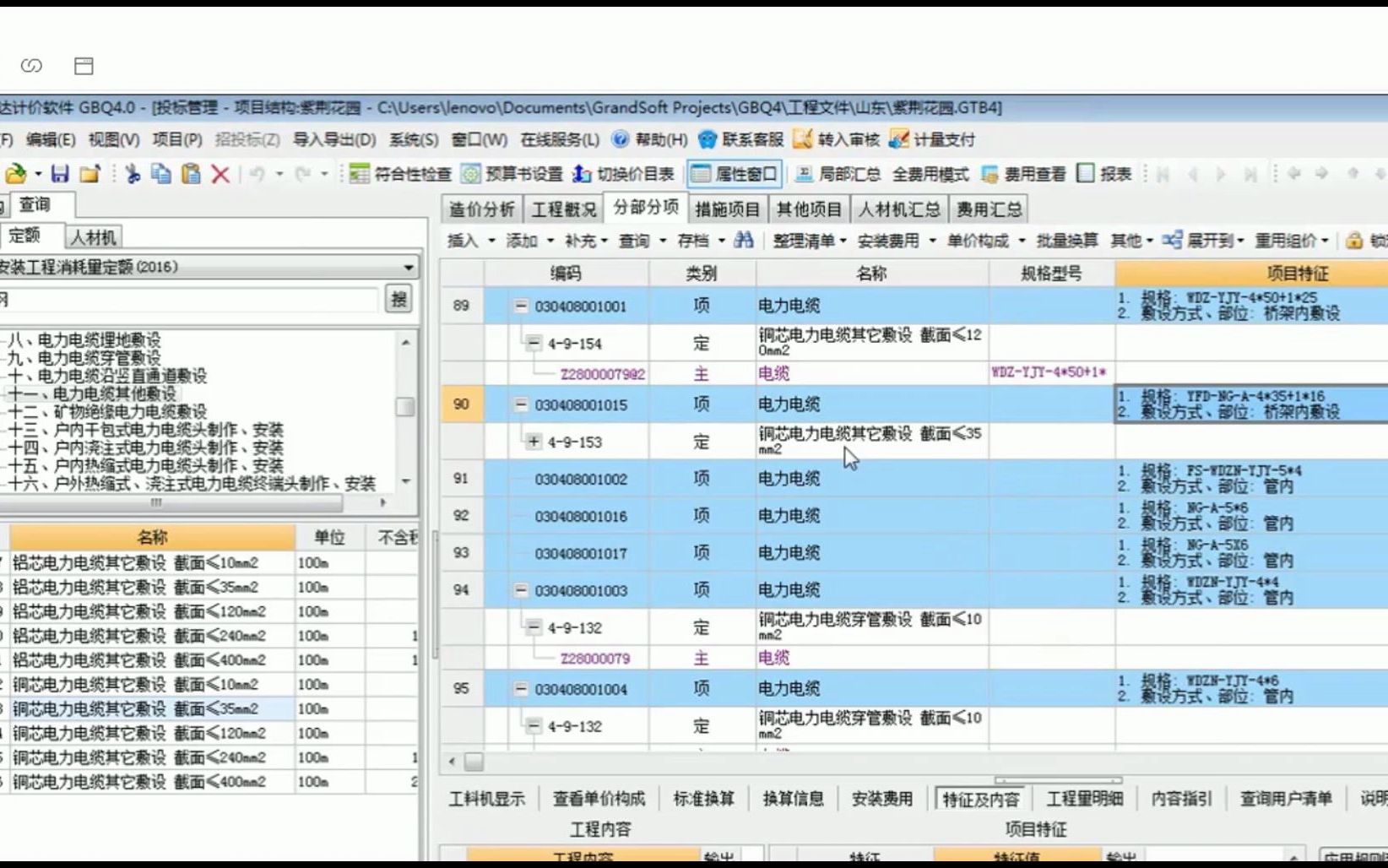The image size is (1388, 868).
Task: Open the 工料机显示 bottom tab
Action: pos(487,799)
